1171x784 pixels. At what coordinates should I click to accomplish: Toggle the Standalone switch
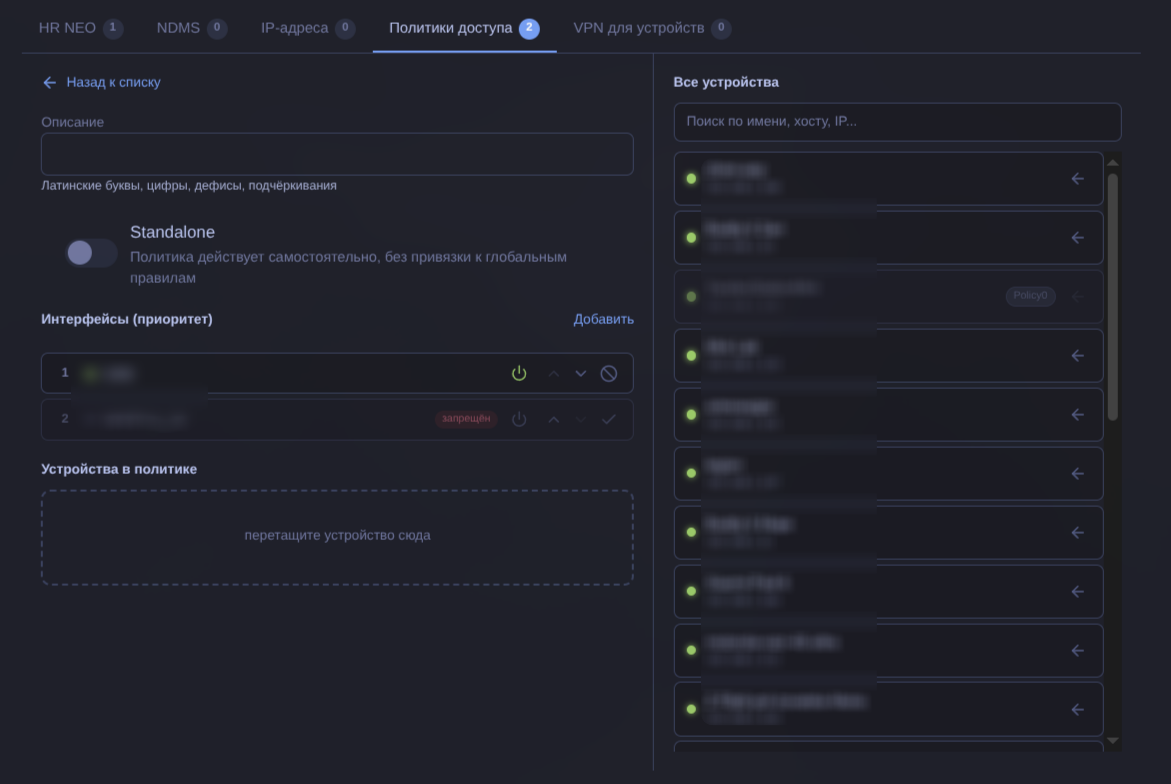(92, 253)
